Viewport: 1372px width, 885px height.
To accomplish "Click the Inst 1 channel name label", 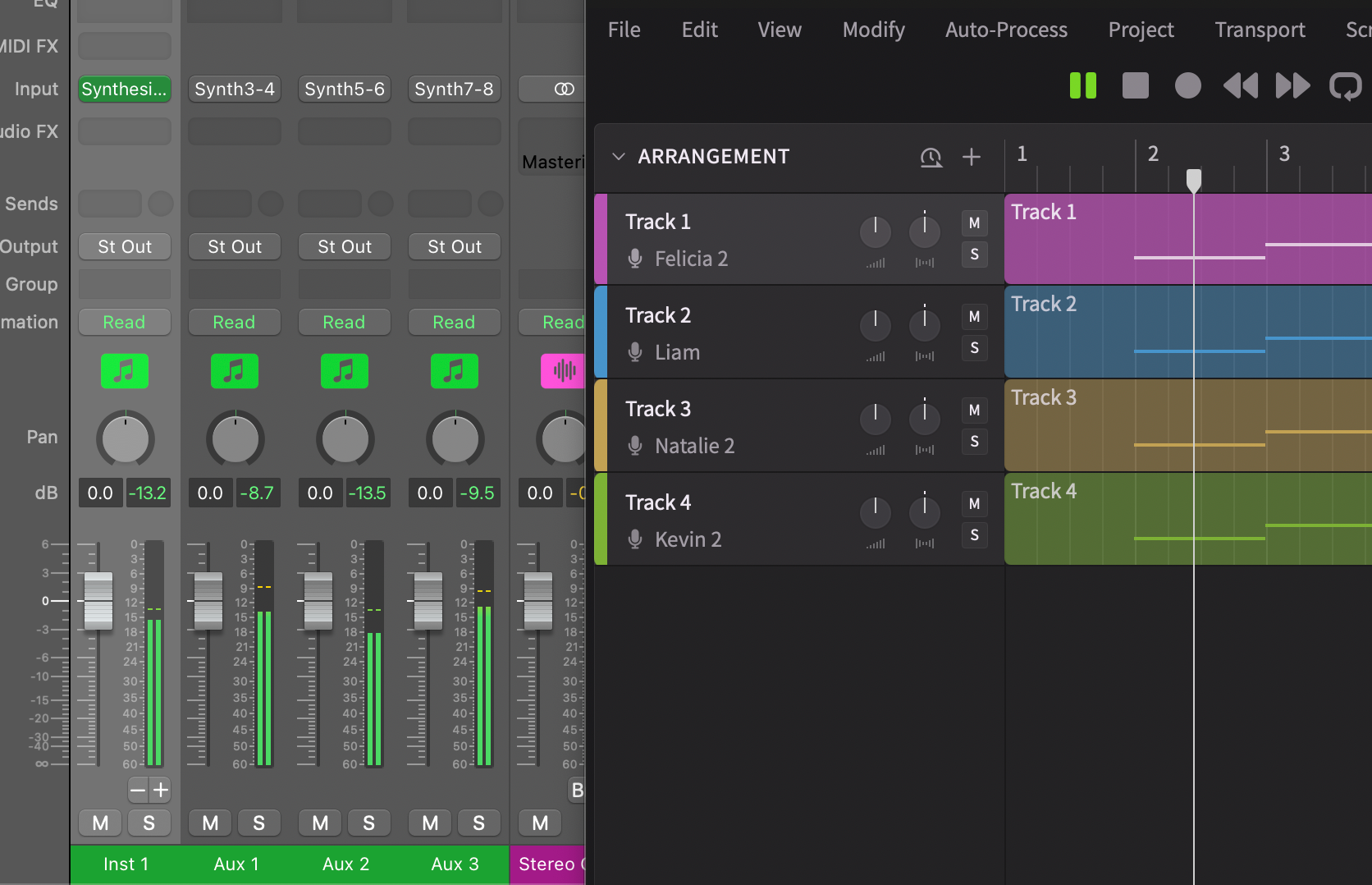I will (x=126, y=864).
